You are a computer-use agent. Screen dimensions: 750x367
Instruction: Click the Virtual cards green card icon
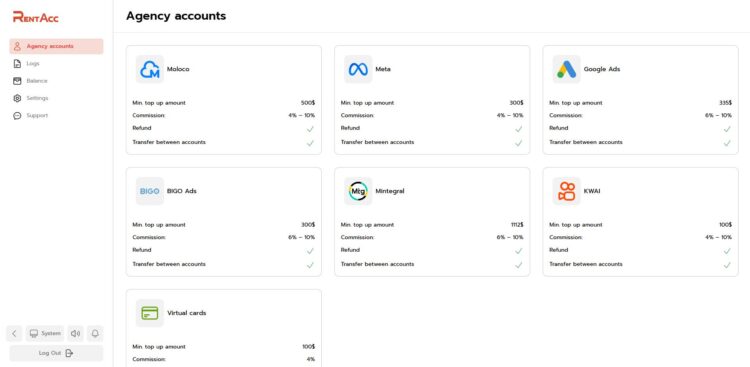pos(150,313)
